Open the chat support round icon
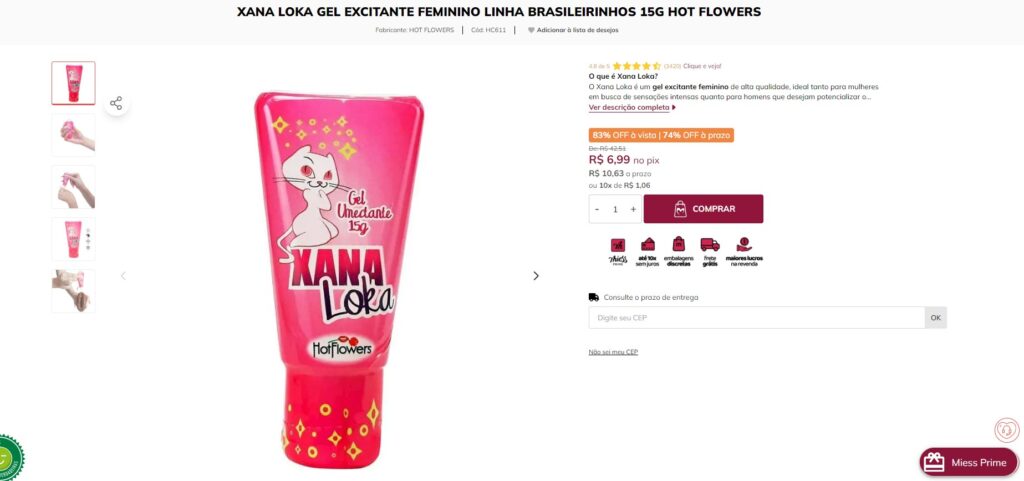 (x=1006, y=430)
